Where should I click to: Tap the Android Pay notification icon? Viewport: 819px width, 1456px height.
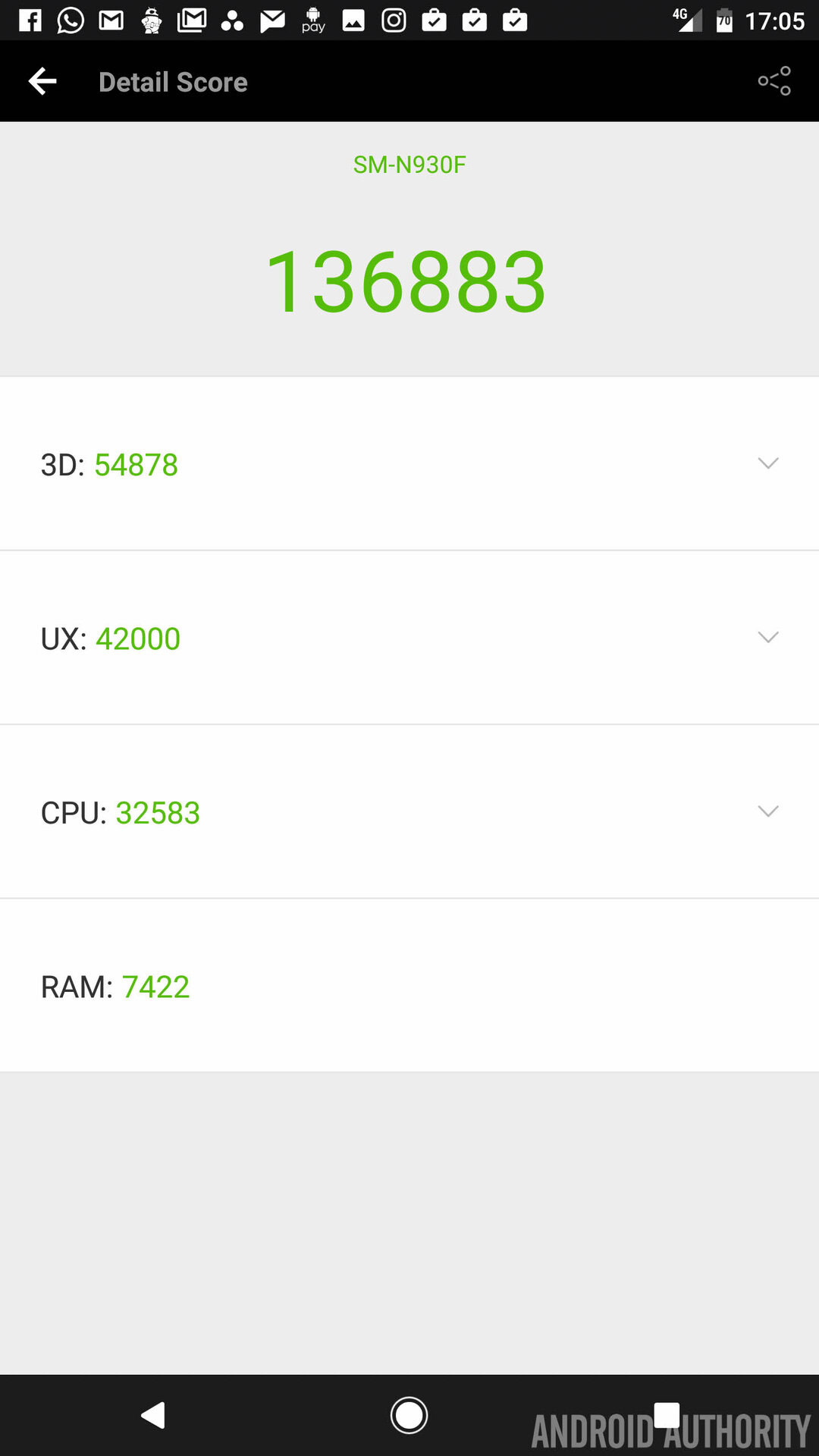(313, 20)
